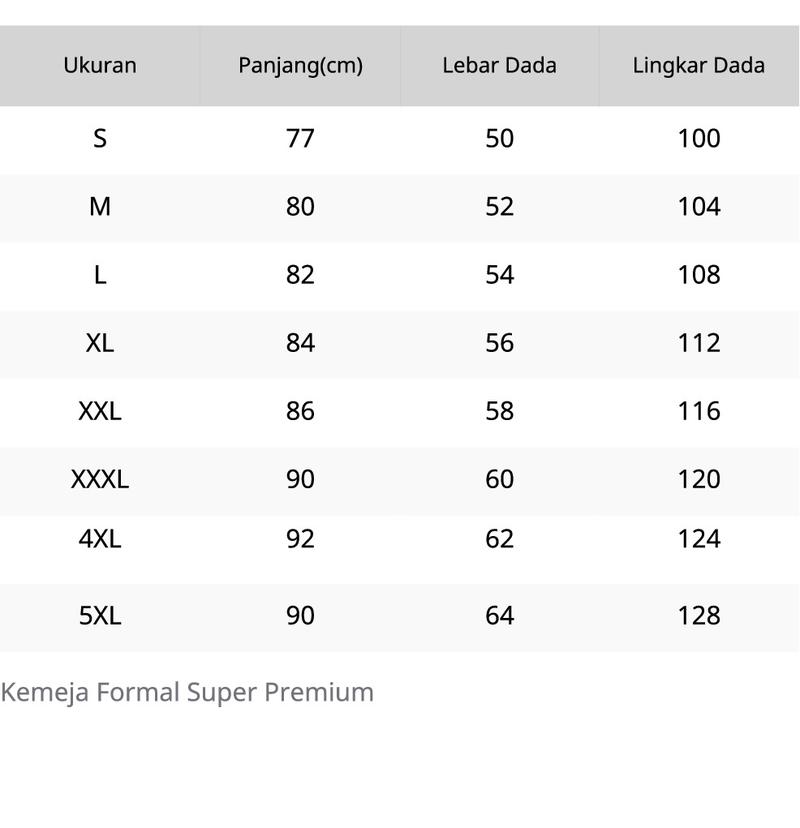Select the chest circumference value 100

[x=699, y=138]
